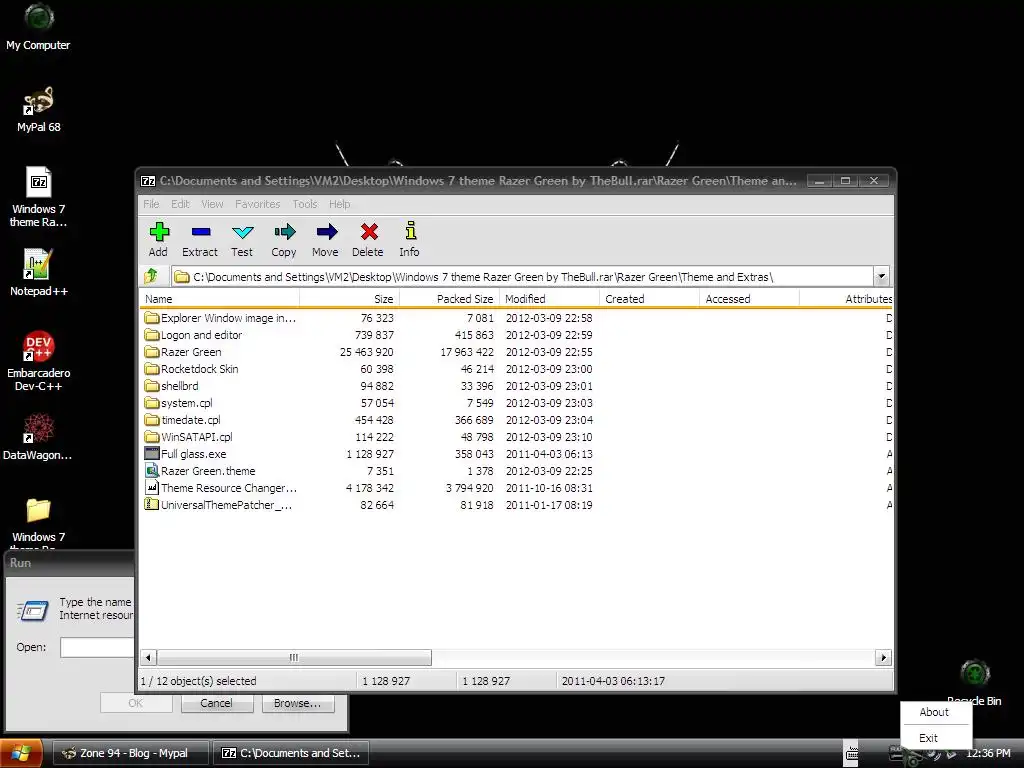Click the horizontal scrollbar thumb

[x=294, y=658]
